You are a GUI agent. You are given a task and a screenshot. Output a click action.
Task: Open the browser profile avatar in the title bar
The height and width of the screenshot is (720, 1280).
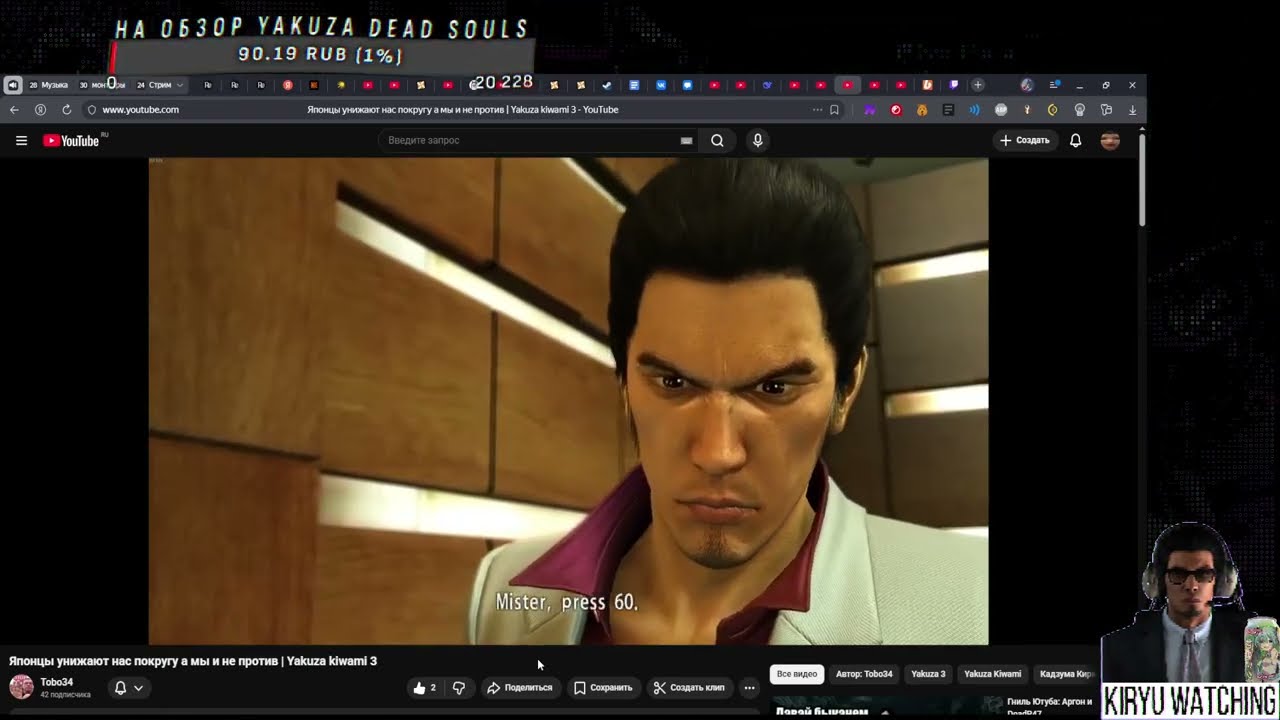coord(1026,85)
